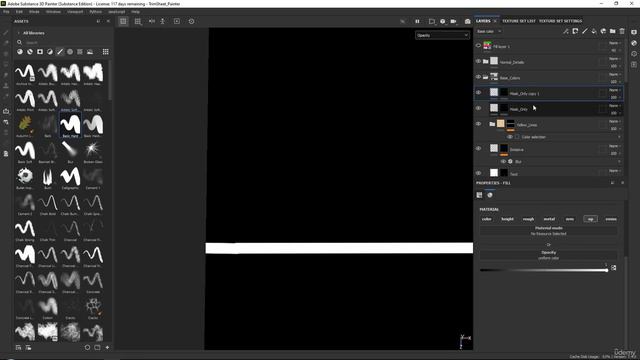Add effect wand icon in Layers toolbar
This screenshot has width=640, height=360.
click(566, 31)
